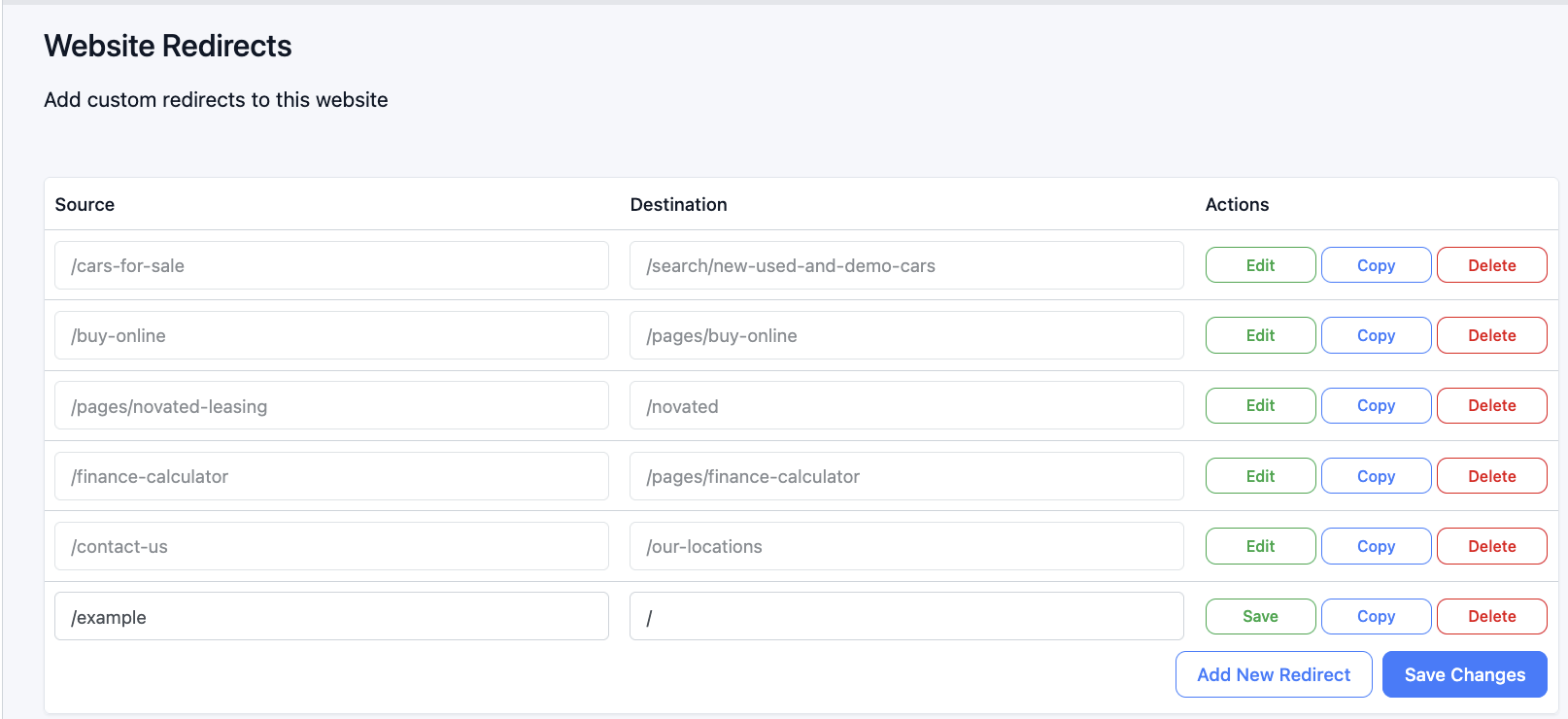Copy the /cars-for-sale redirect row
Viewport: 1568px width, 719px height.
(1376, 265)
